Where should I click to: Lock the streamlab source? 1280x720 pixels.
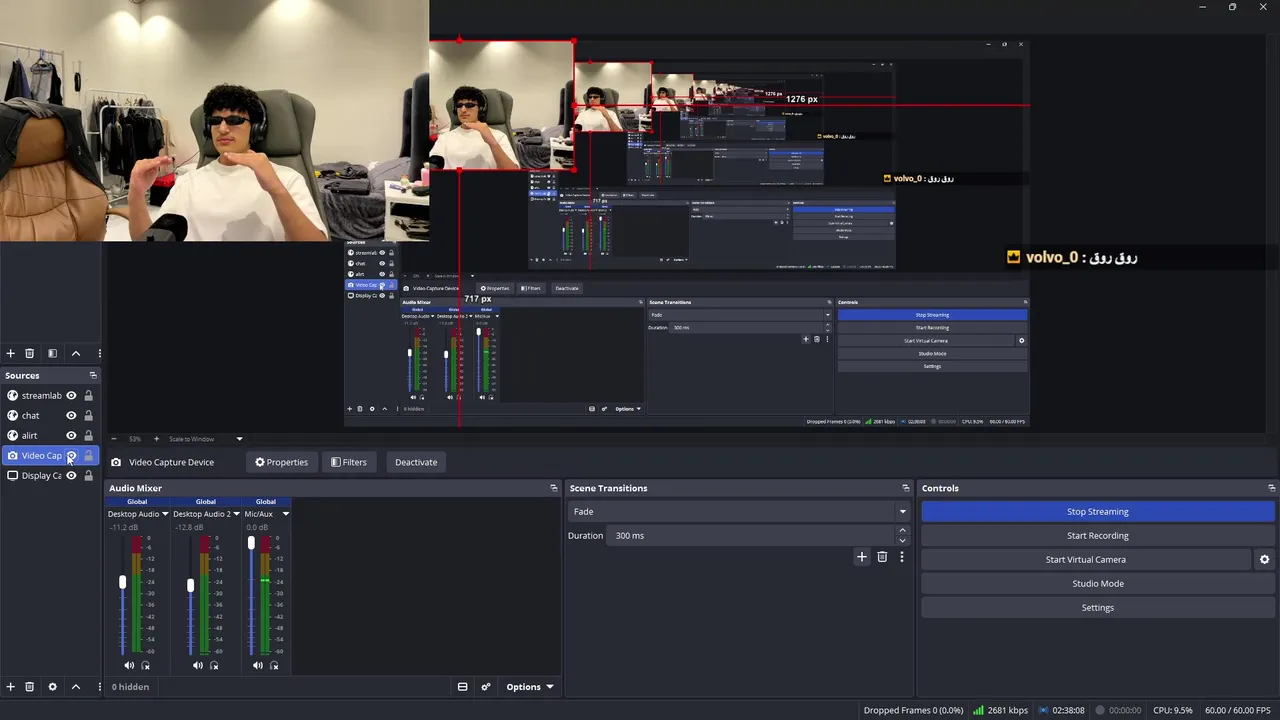click(88, 396)
